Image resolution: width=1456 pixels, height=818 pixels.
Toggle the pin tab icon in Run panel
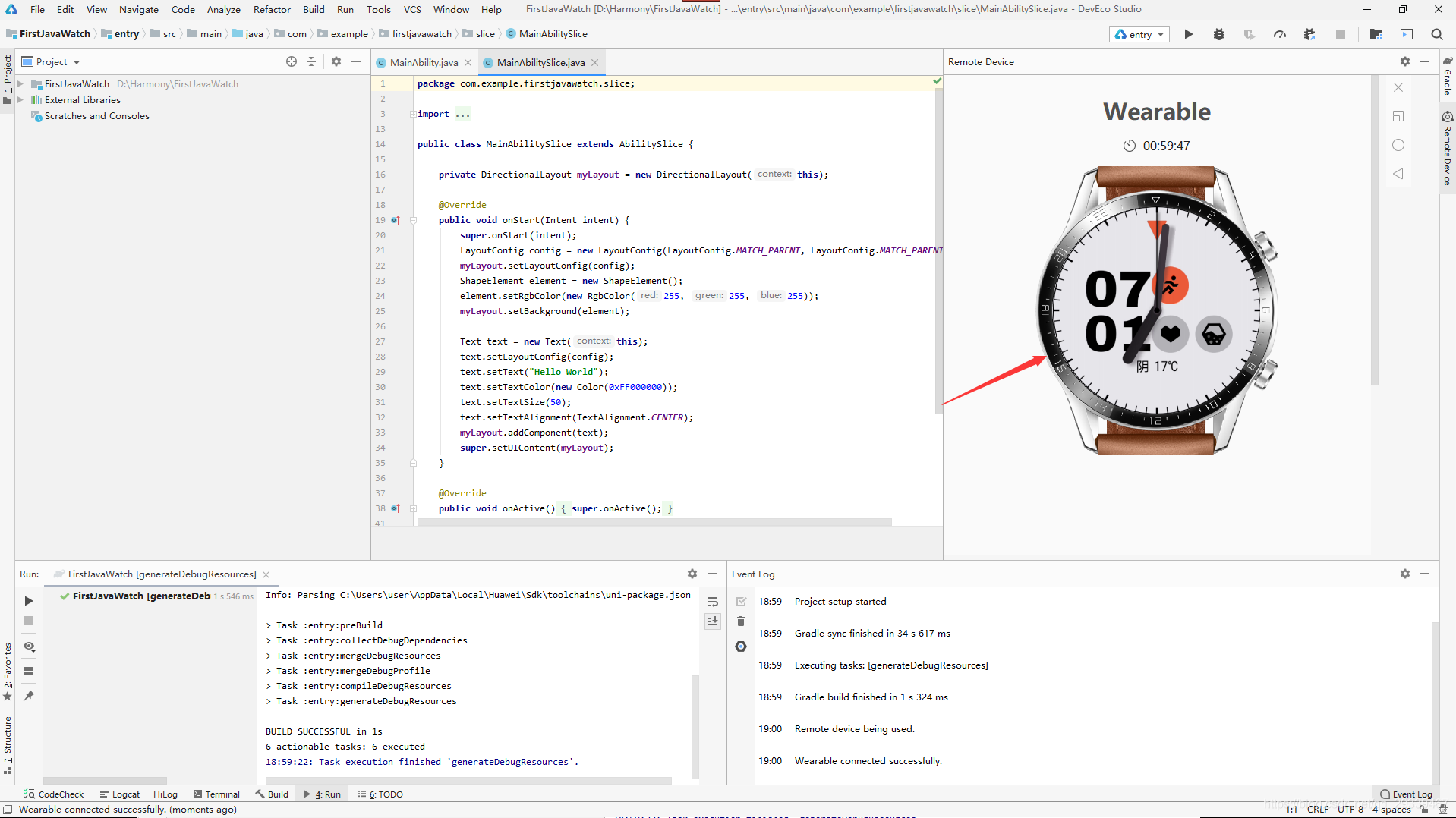[x=29, y=695]
